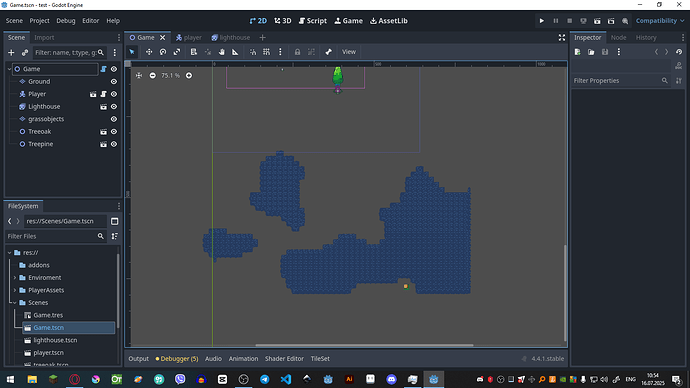The width and height of the screenshot is (690, 388).
Task: Choose the Scale Mode tool
Action: coord(177,52)
